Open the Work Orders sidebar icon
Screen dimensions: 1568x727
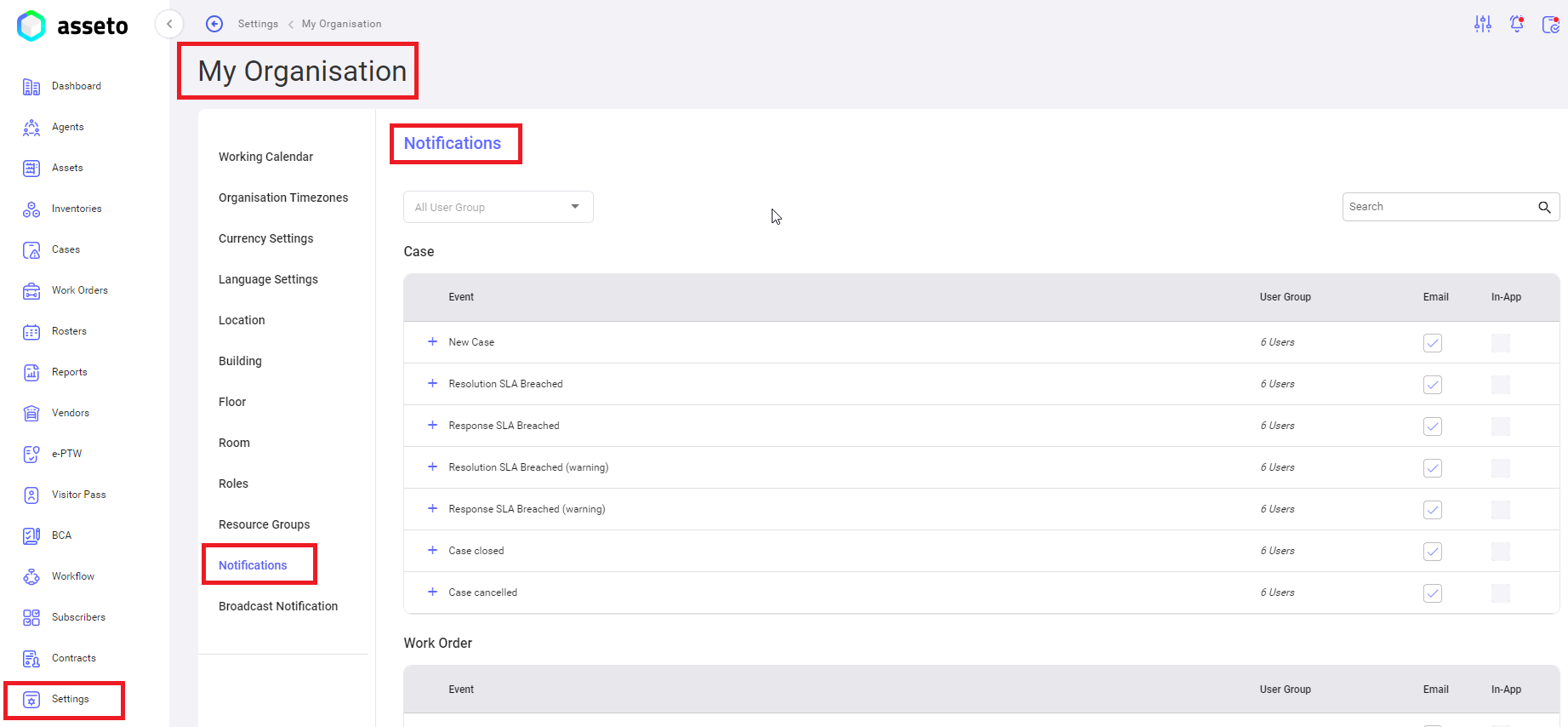[31, 291]
